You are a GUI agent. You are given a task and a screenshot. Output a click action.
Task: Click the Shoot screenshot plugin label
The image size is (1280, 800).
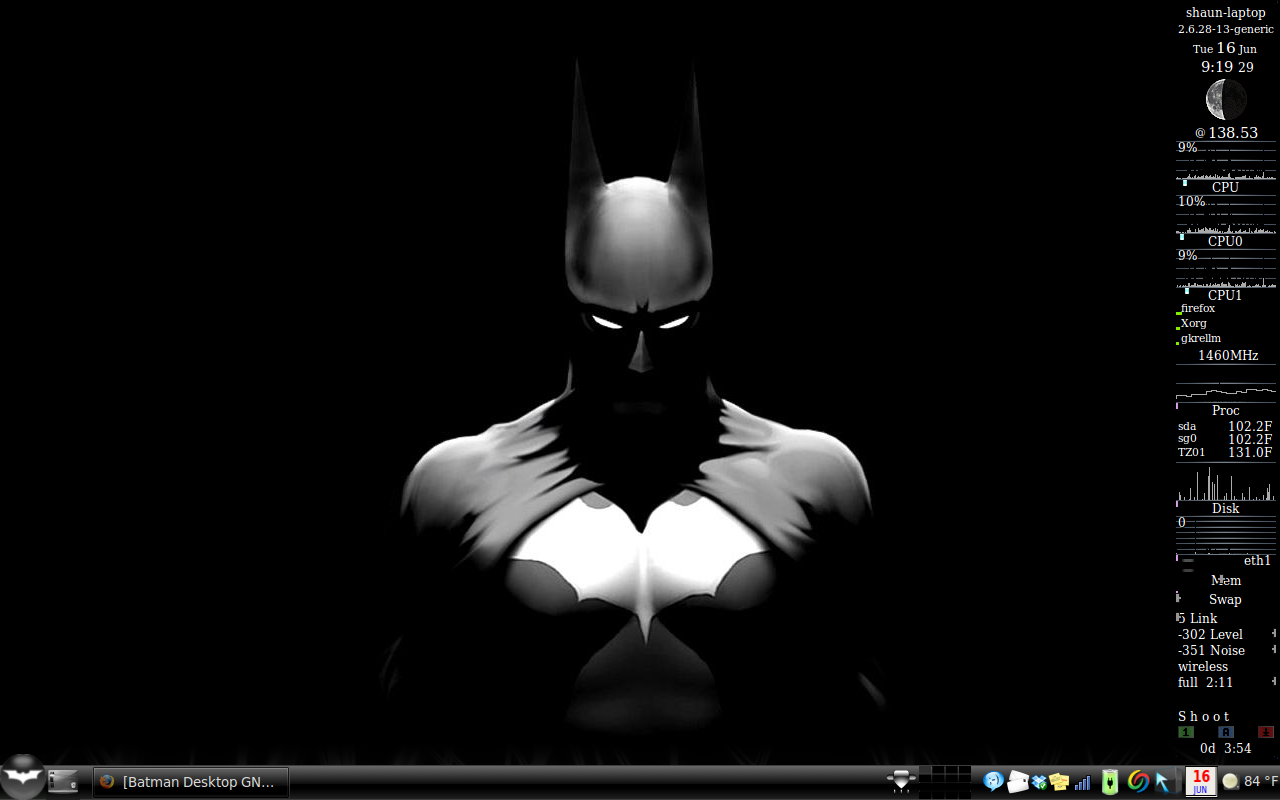1204,716
